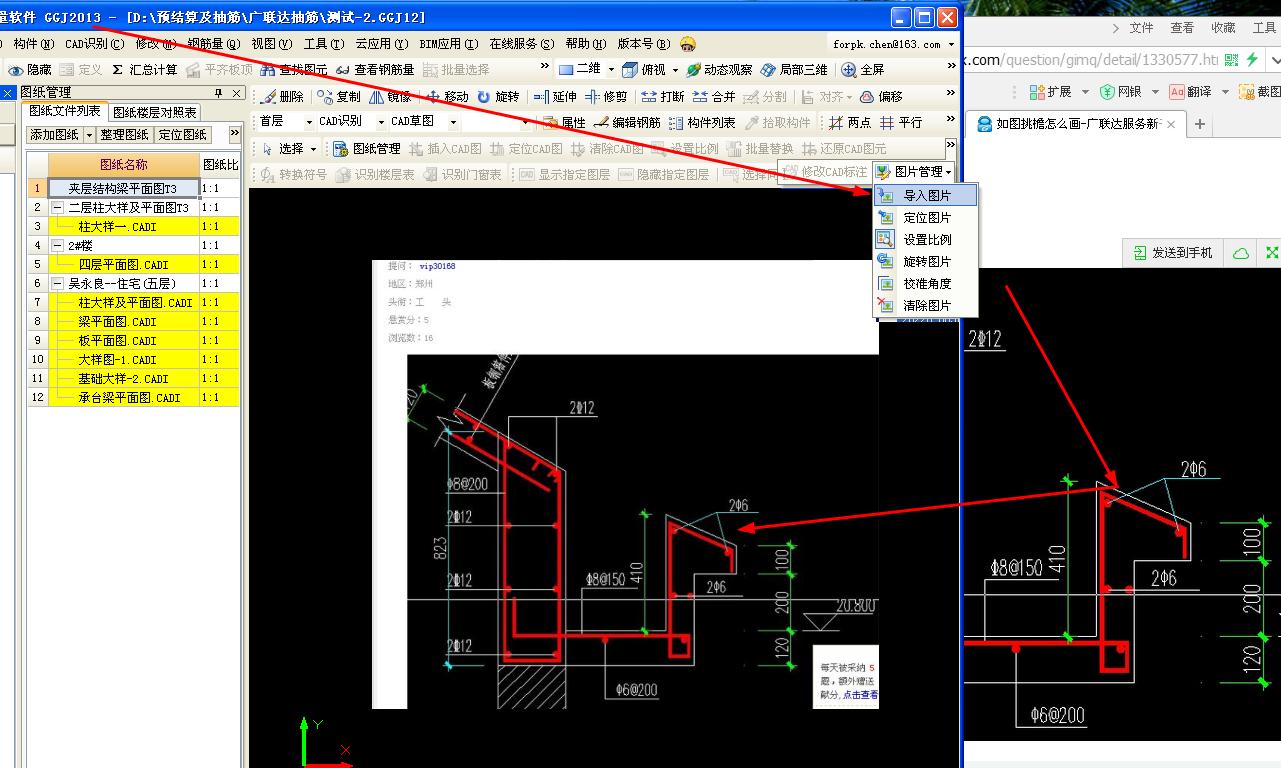Click the 汇总计算 sigma tool

144,70
